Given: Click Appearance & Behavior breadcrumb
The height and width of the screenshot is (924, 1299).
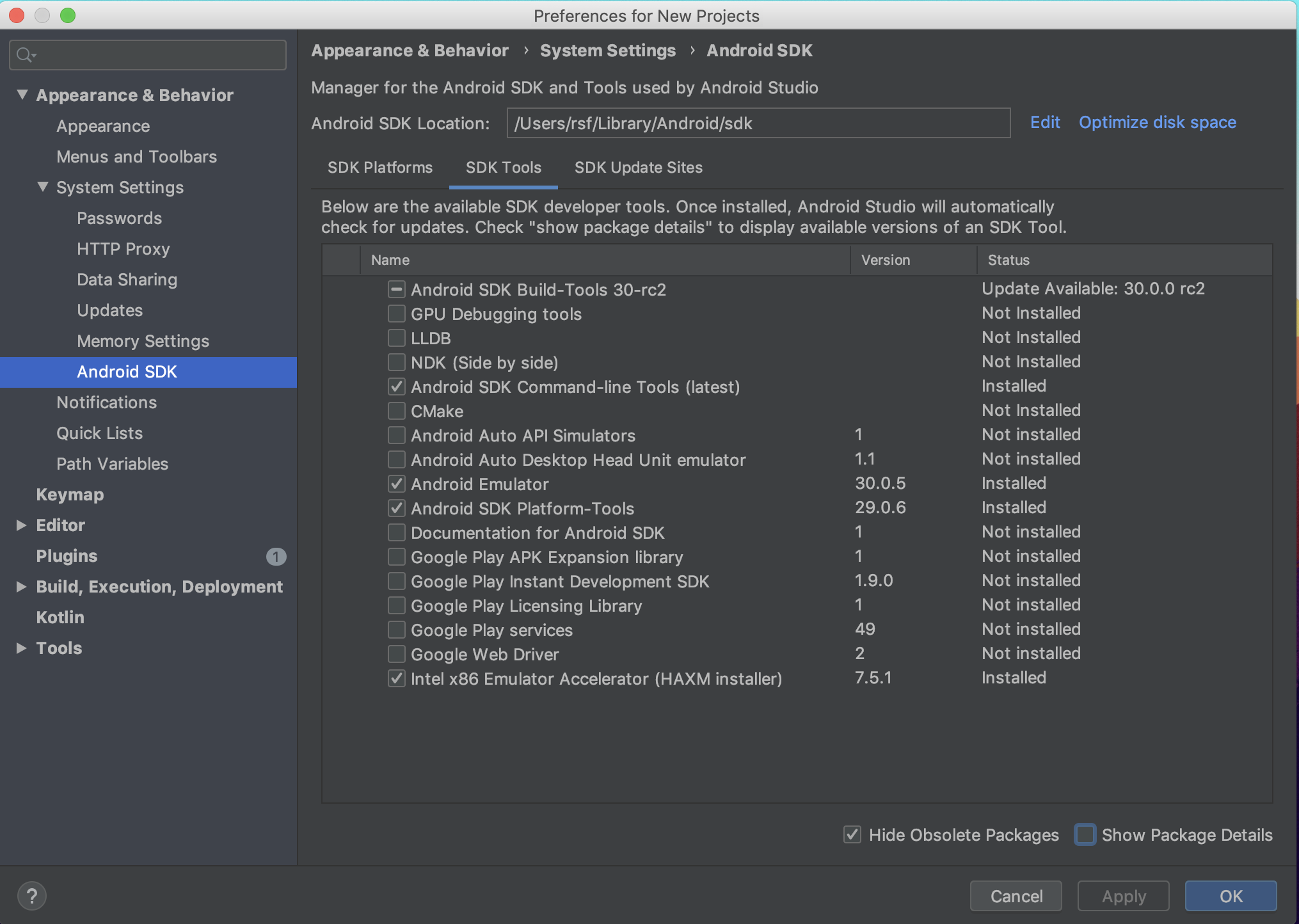Looking at the screenshot, I should coord(410,51).
